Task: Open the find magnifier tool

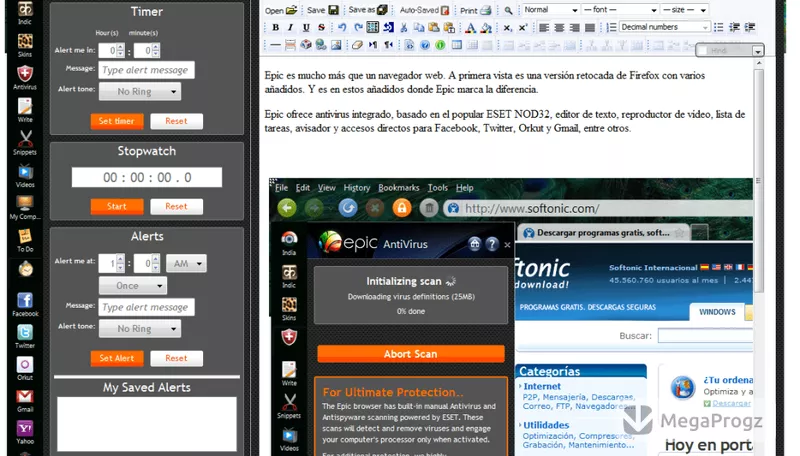Action: point(508,10)
